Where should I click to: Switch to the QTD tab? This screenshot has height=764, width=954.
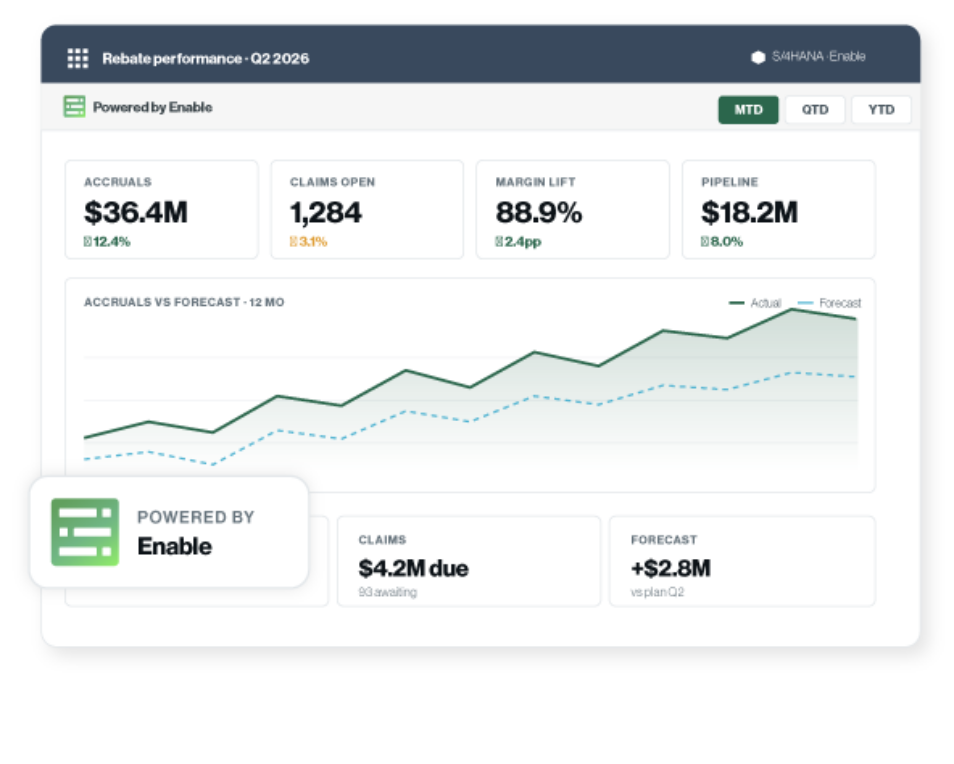coord(815,109)
